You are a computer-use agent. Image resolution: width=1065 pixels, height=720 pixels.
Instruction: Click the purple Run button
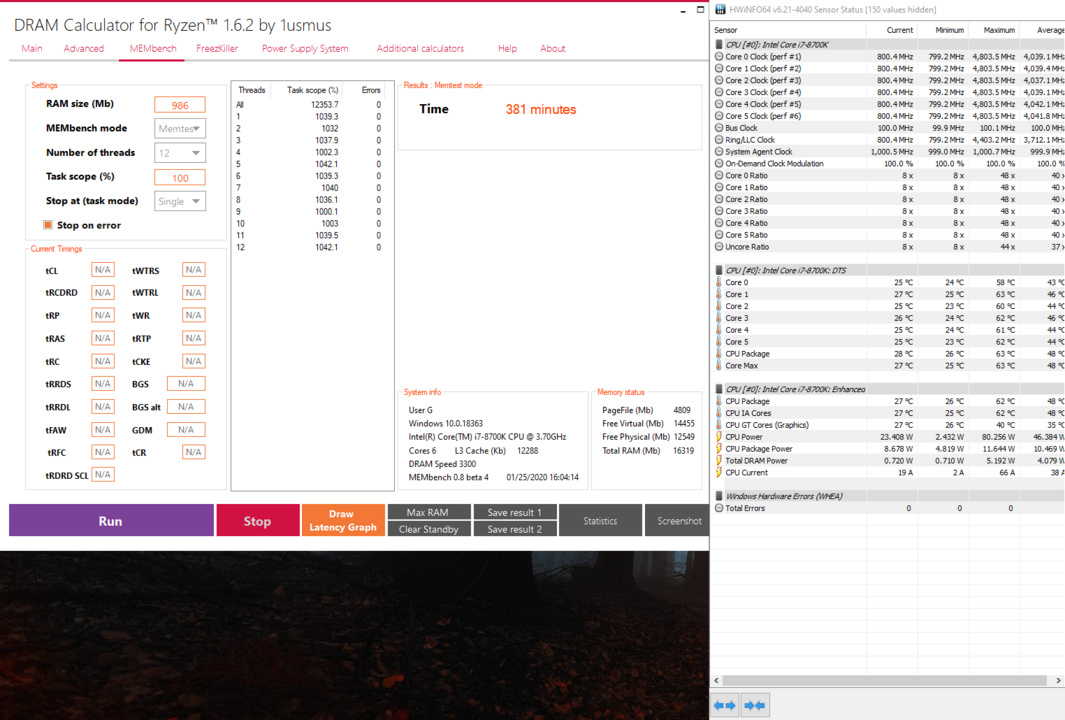[x=111, y=521]
